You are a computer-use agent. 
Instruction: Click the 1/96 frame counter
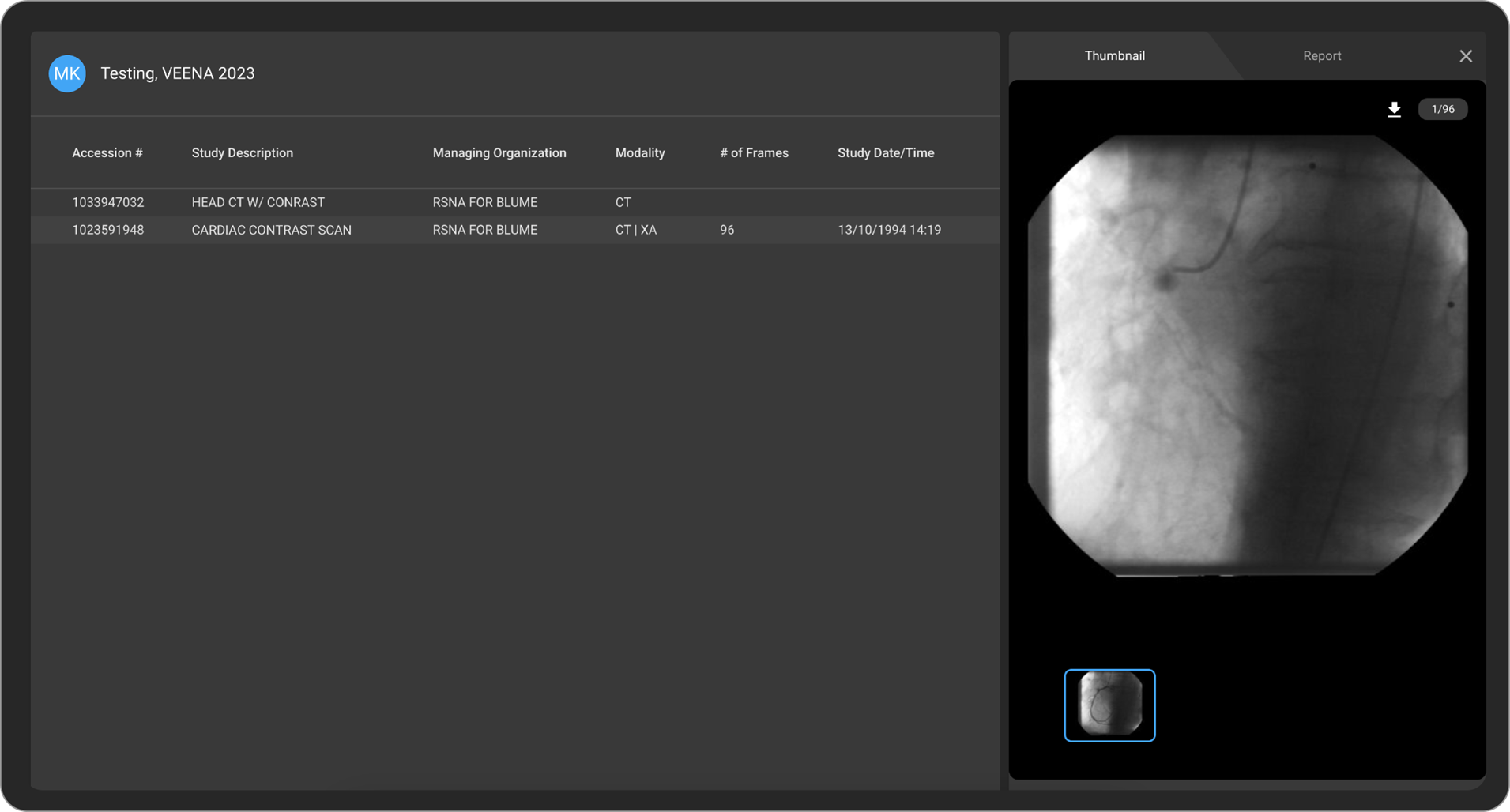(1442, 110)
